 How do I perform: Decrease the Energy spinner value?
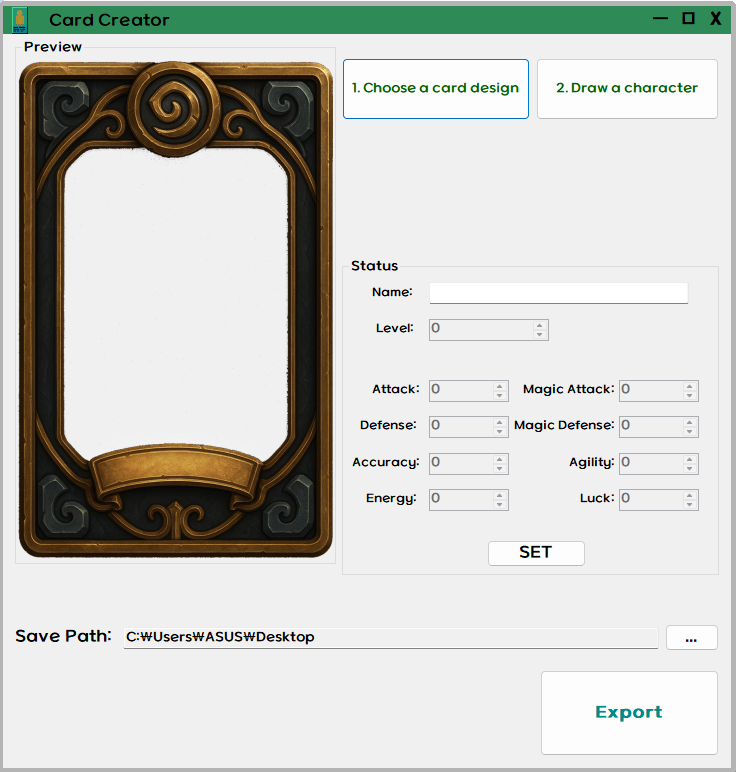coord(500,504)
